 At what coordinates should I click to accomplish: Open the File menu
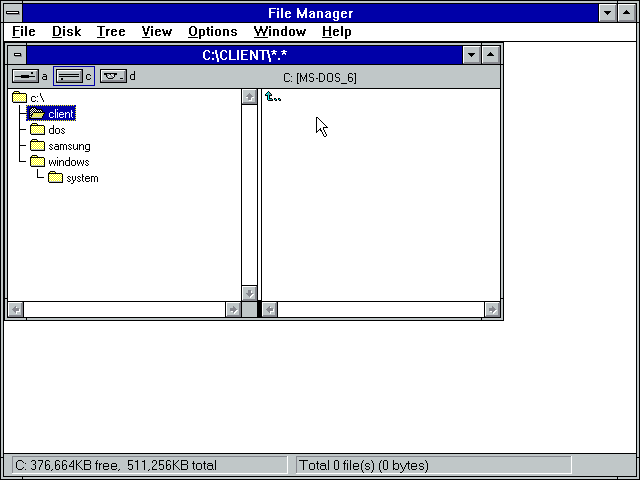tap(24, 31)
